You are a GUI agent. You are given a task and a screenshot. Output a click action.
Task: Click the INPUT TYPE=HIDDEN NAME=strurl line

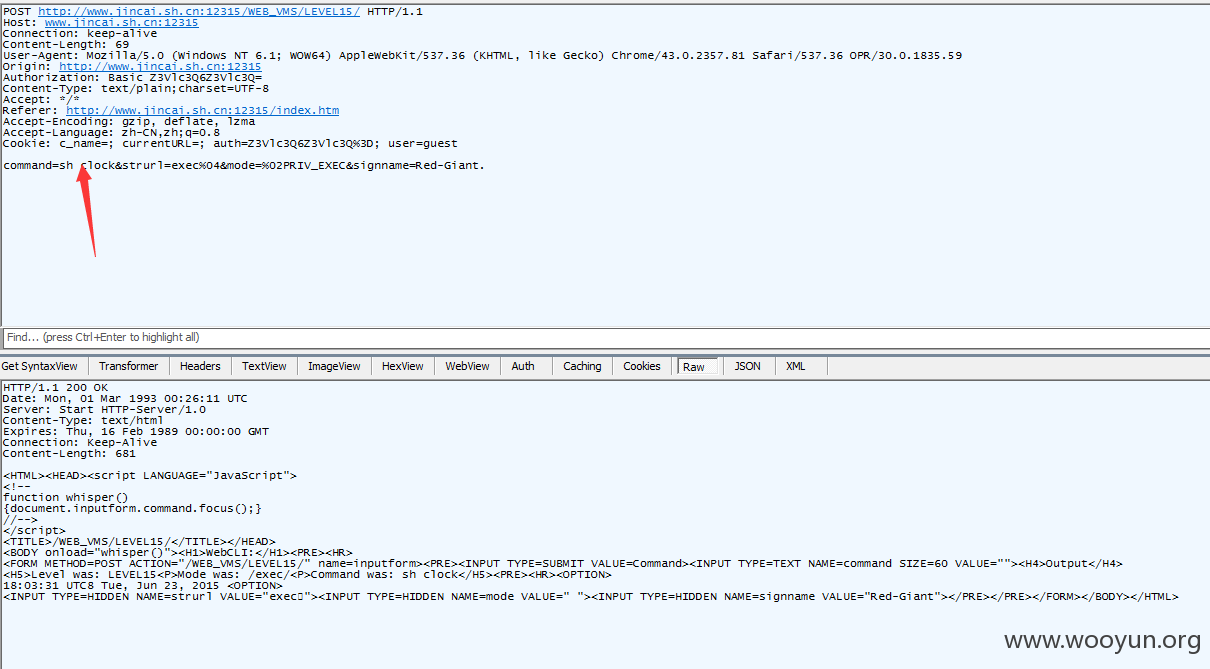coord(590,596)
